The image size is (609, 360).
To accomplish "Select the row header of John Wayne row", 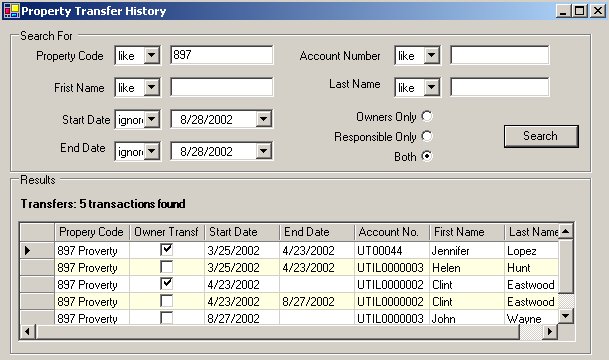I will 37,318.
